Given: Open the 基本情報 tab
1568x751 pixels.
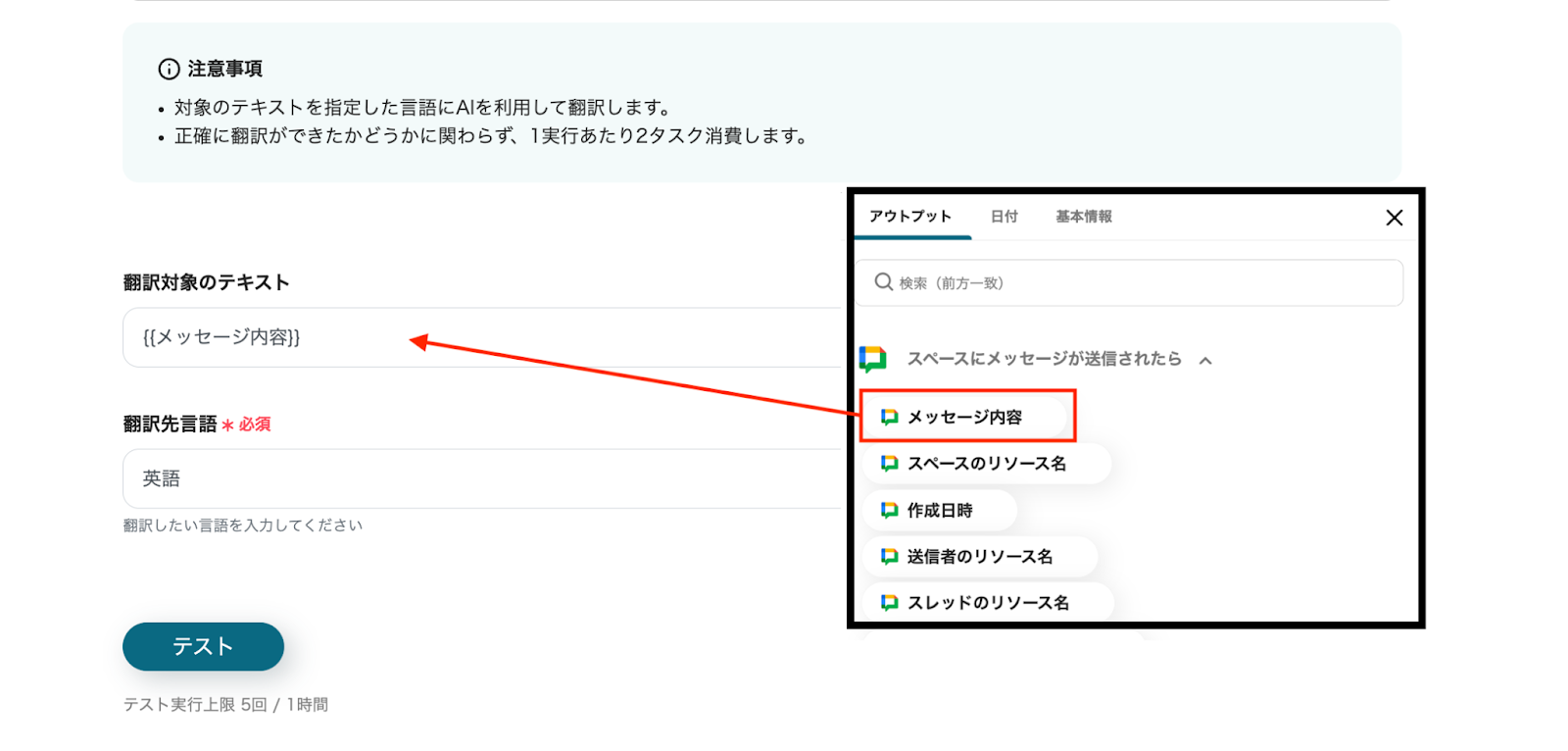Looking at the screenshot, I should tap(1084, 217).
